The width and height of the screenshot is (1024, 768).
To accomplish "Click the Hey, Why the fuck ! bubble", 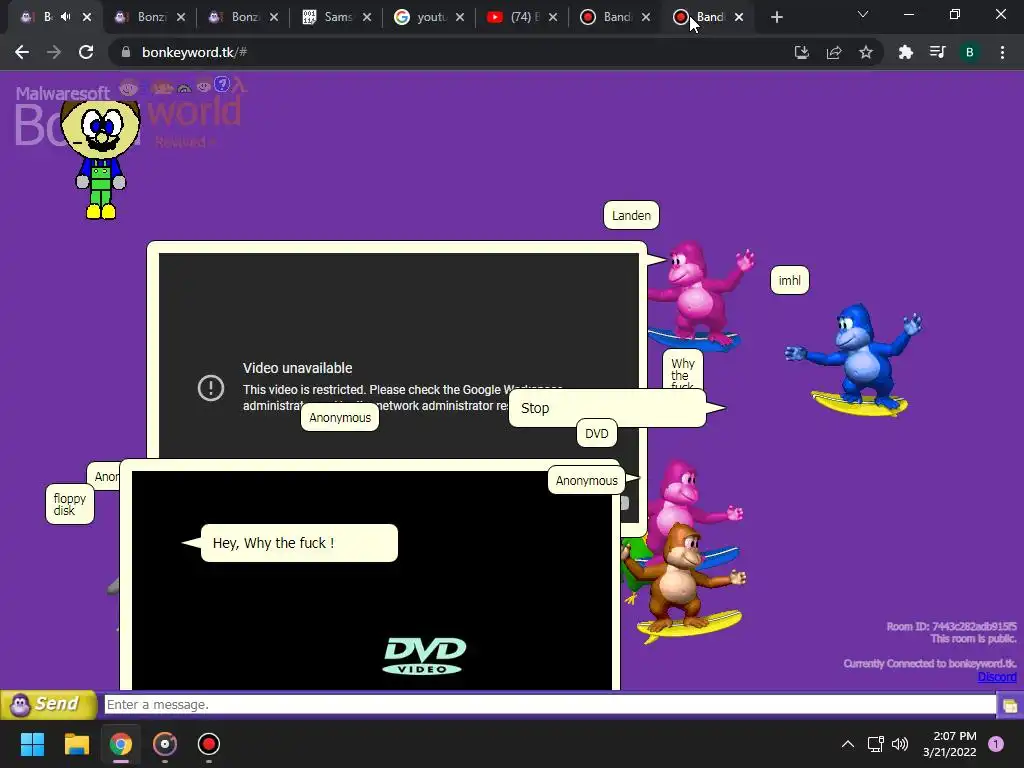I will pyautogui.click(x=298, y=543).
